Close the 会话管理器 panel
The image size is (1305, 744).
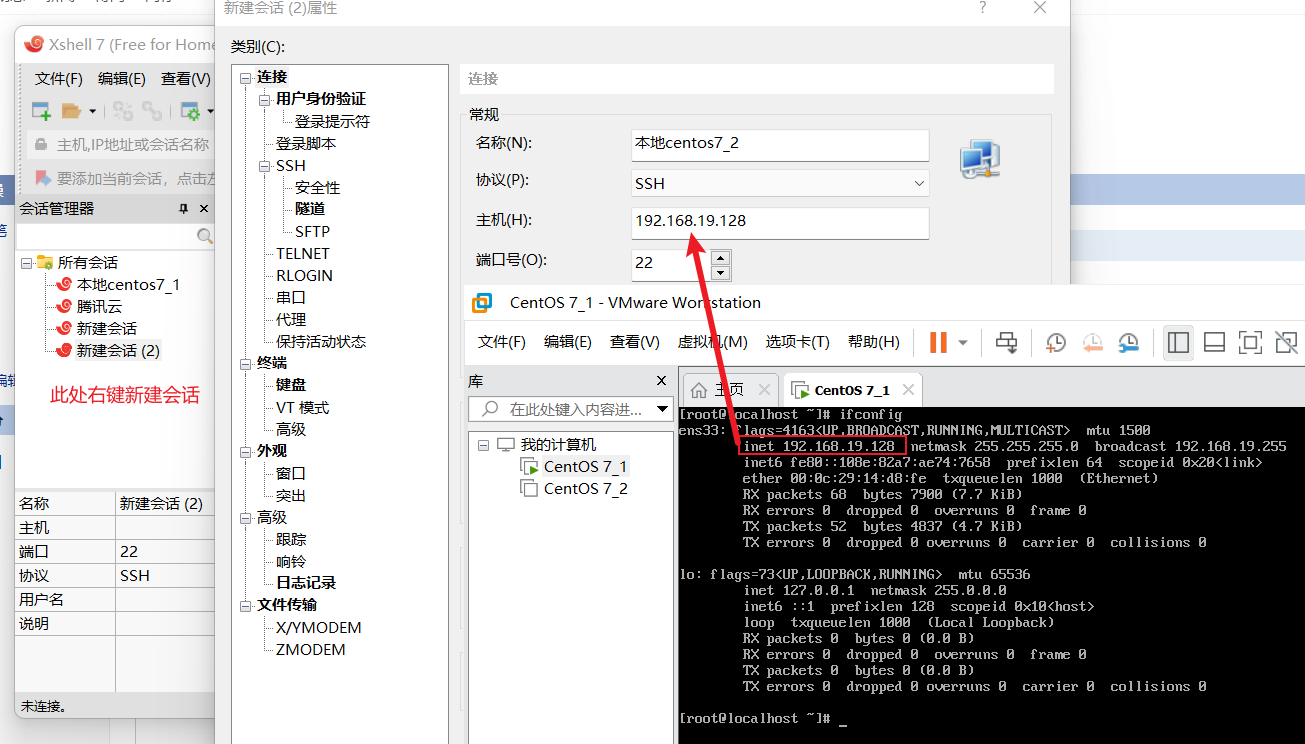pos(204,209)
